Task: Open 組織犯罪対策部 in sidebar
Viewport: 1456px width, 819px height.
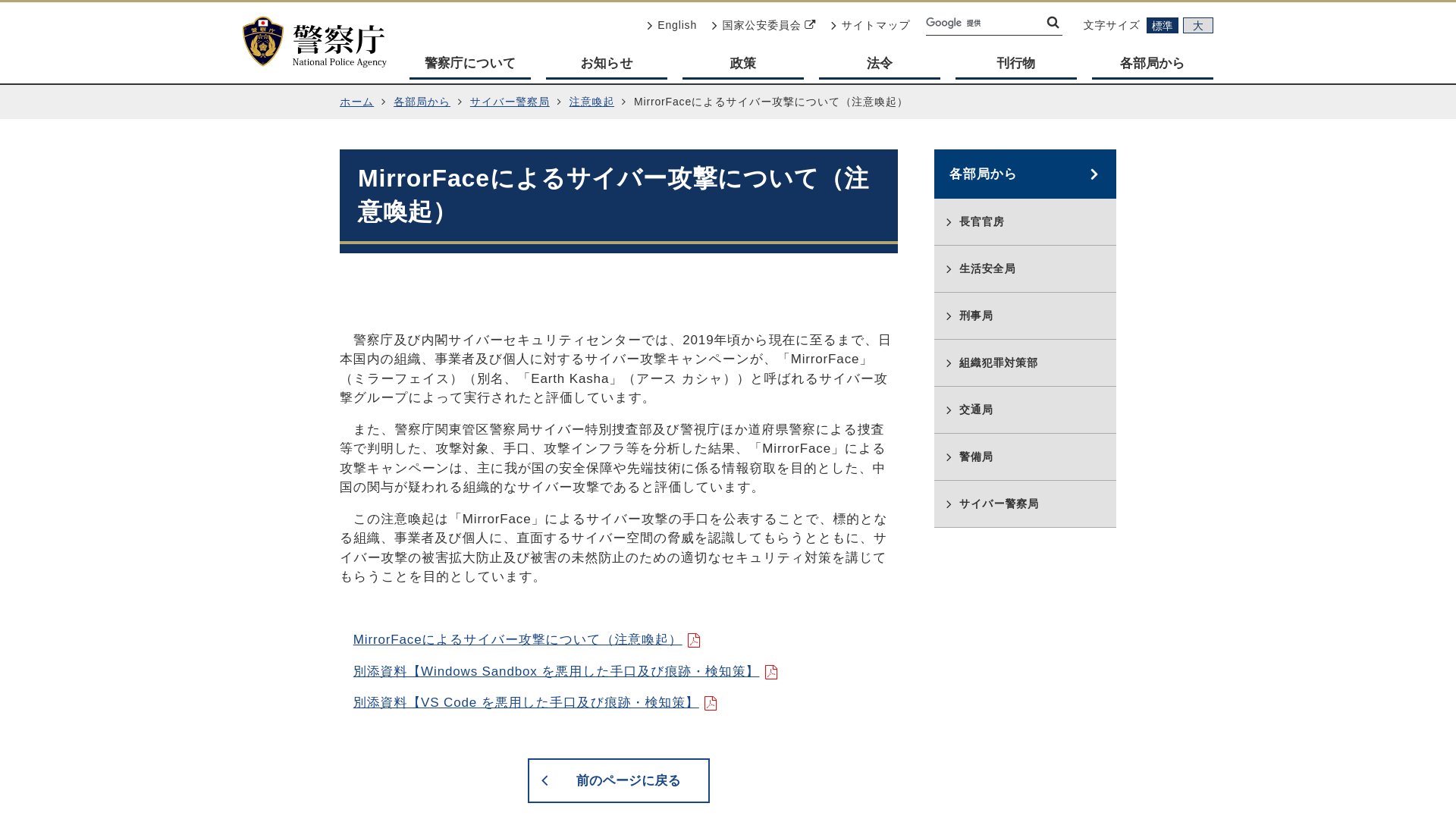Action: click(1025, 363)
